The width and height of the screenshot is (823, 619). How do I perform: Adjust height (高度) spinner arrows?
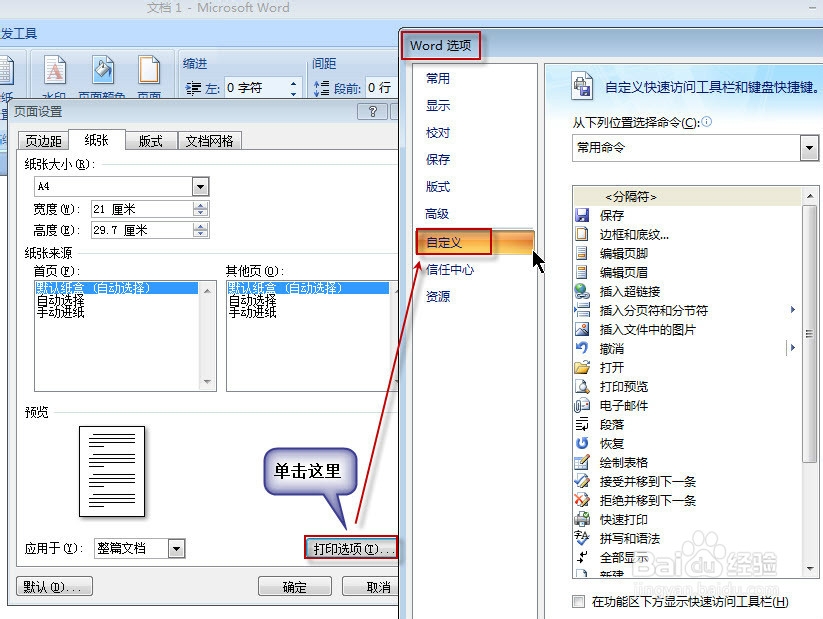tap(200, 230)
